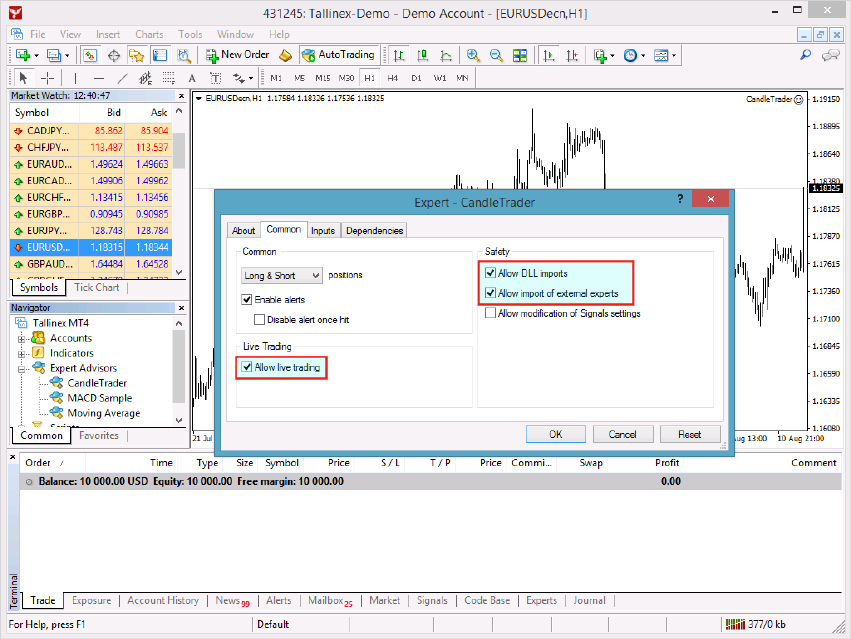Click OK in the Expert dialog
Screen dimensions: 851x639
click(x=556, y=434)
